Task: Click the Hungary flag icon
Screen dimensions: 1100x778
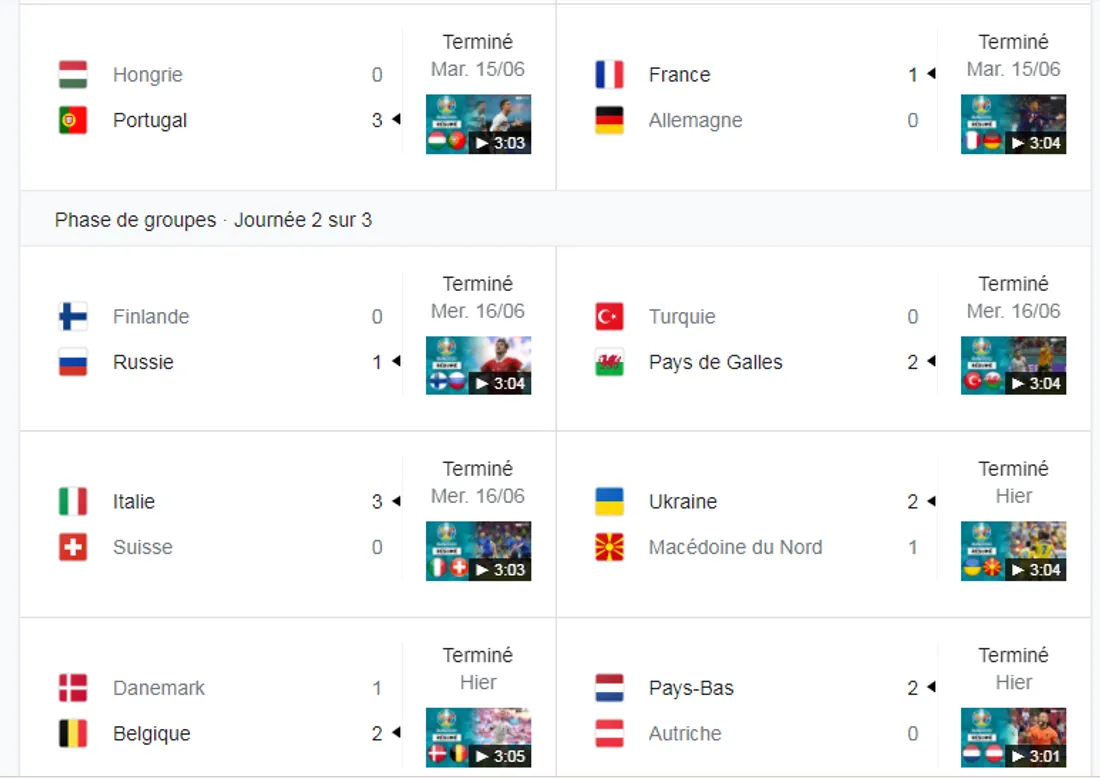Action: pos(73,75)
